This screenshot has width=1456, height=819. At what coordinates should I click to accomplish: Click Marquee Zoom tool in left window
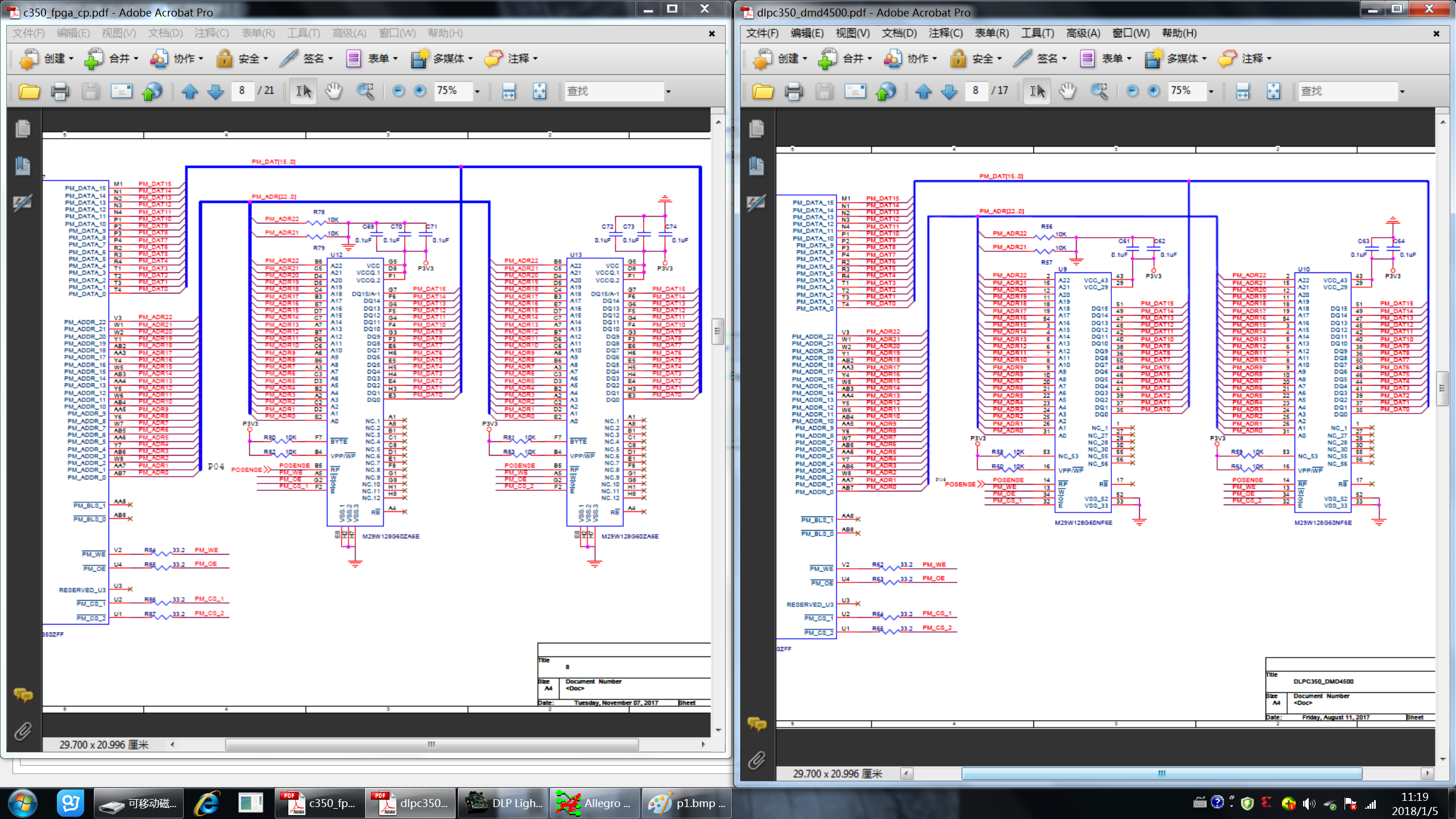[x=365, y=91]
